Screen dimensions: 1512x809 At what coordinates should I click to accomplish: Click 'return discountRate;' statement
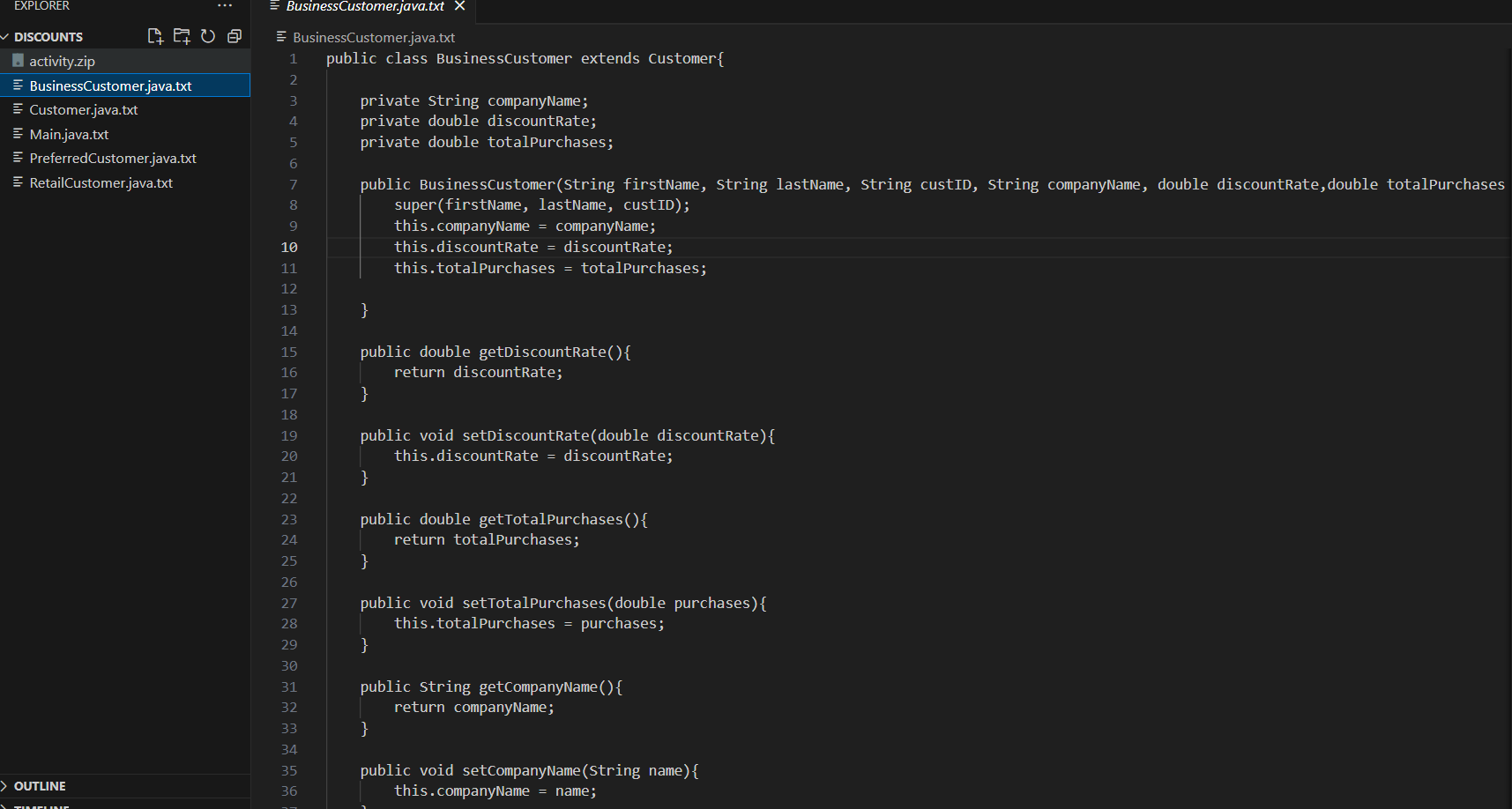click(x=479, y=373)
